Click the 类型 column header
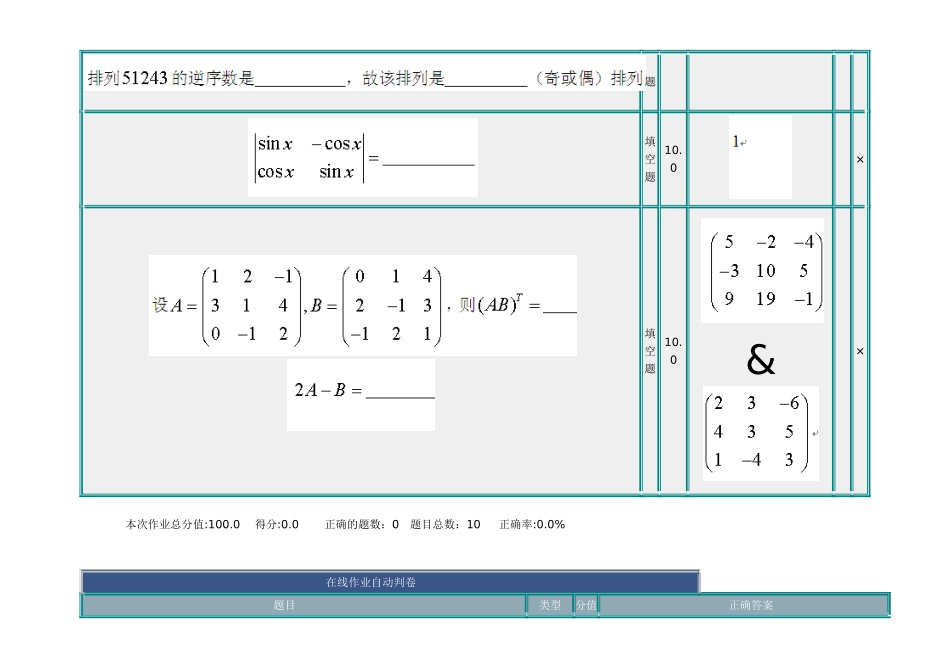Viewport: 950px width, 672px height. [x=550, y=605]
